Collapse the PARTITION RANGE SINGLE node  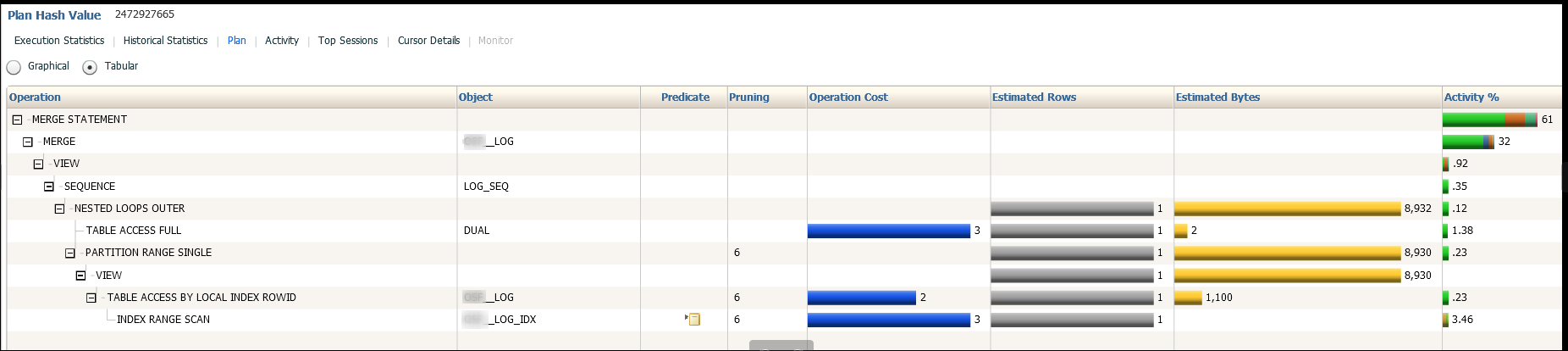70,253
